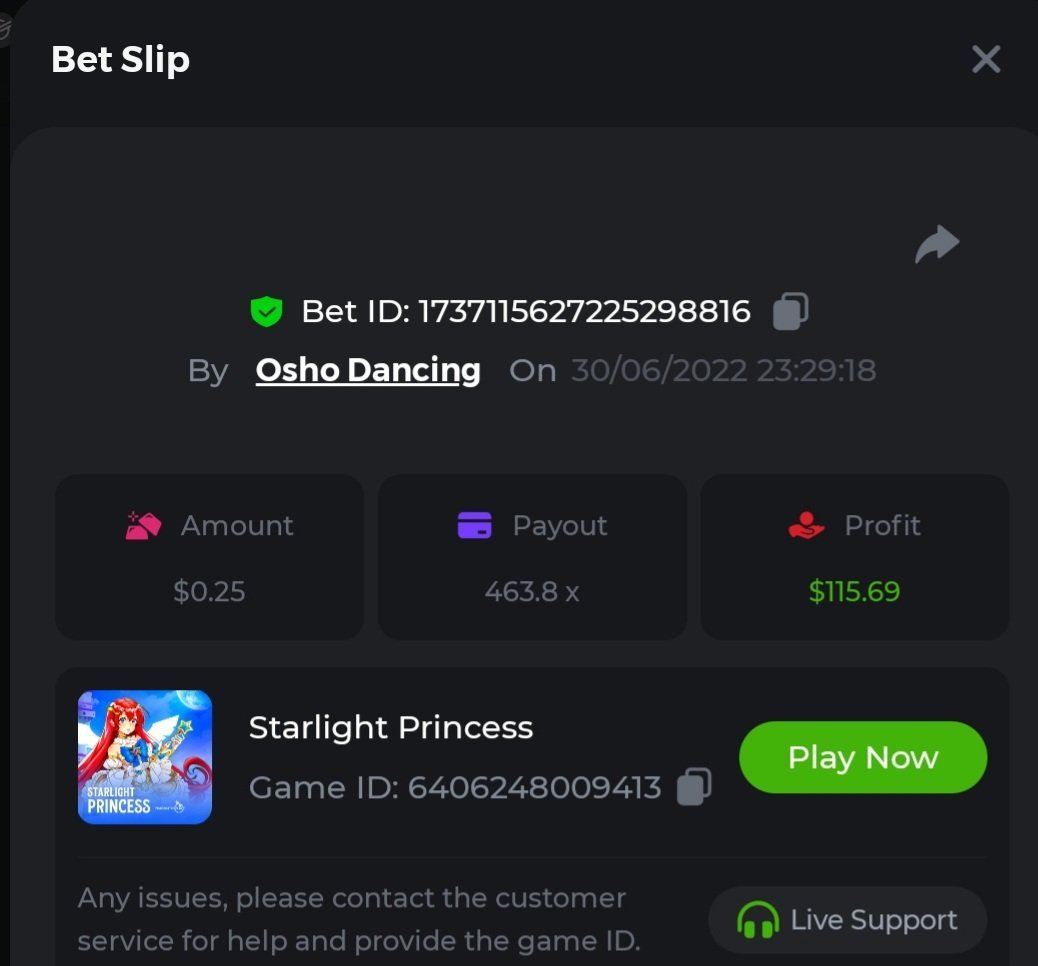
Task: Click the Game ID number text
Action: 534,788
